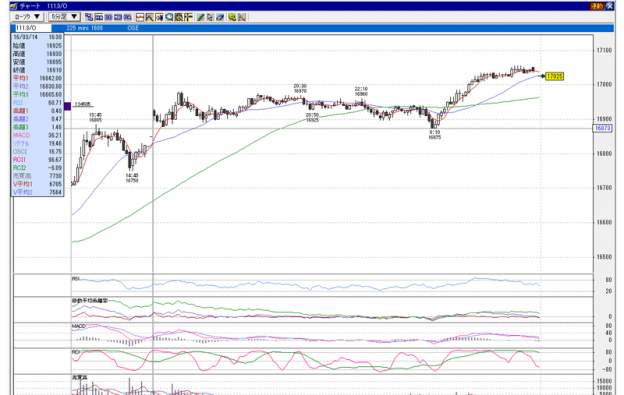Click the arrow pointer select tool

point(210,17)
